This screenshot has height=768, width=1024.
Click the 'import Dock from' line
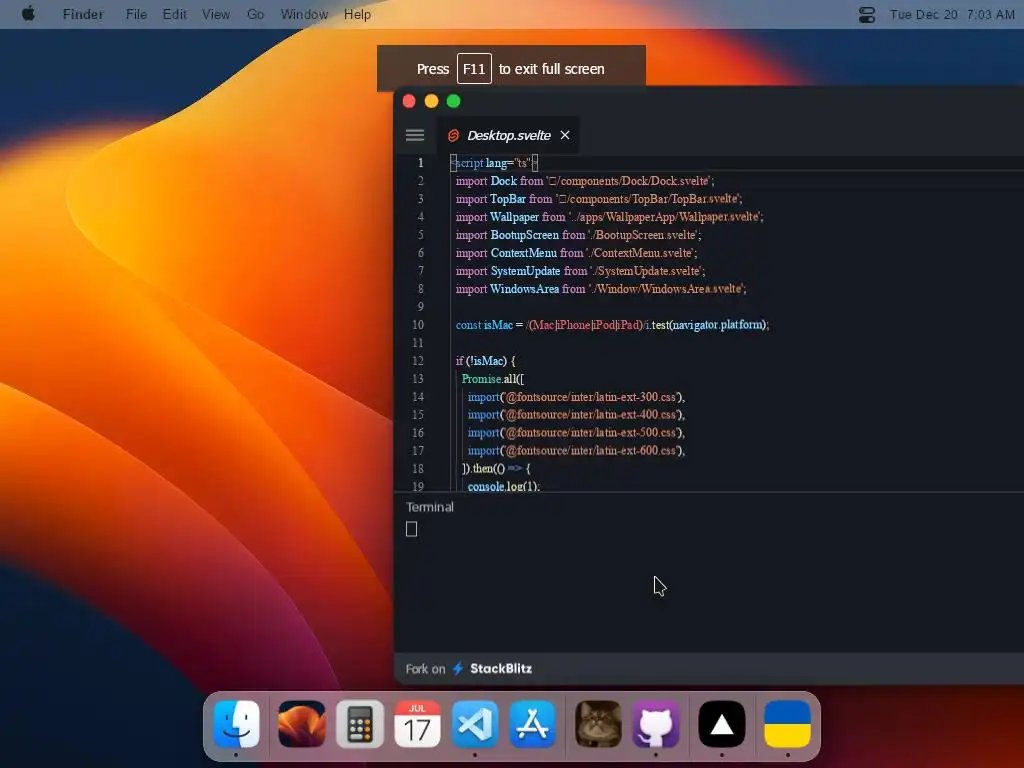pyautogui.click(x=585, y=181)
